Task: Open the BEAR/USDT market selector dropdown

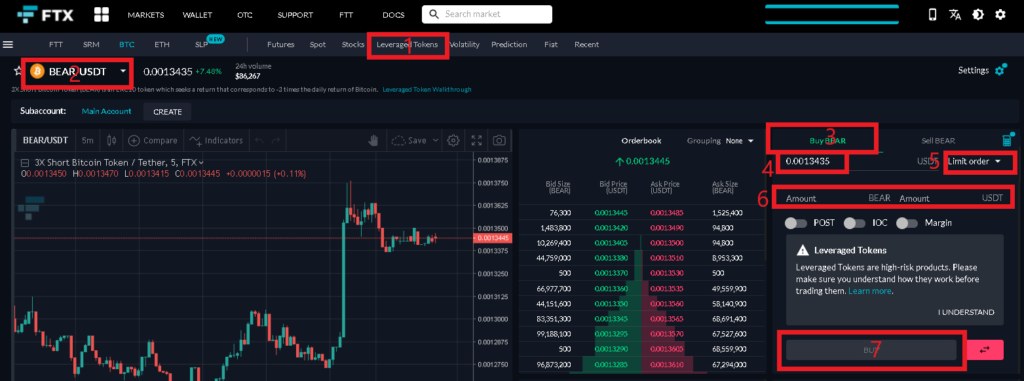Action: pyautogui.click(x=78, y=71)
